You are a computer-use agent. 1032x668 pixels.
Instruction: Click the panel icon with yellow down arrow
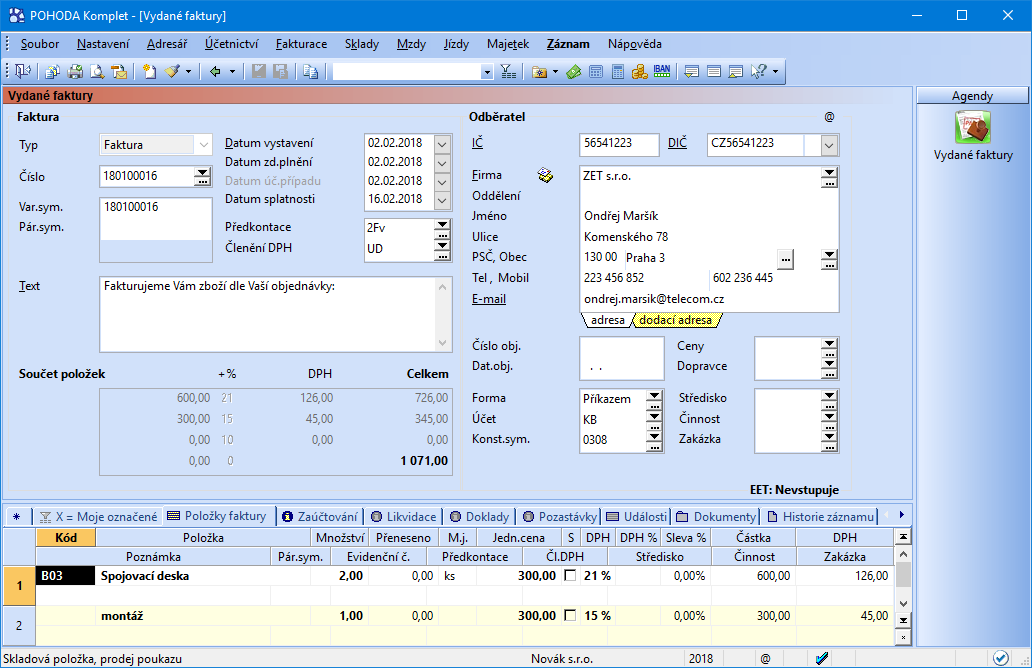(691, 71)
